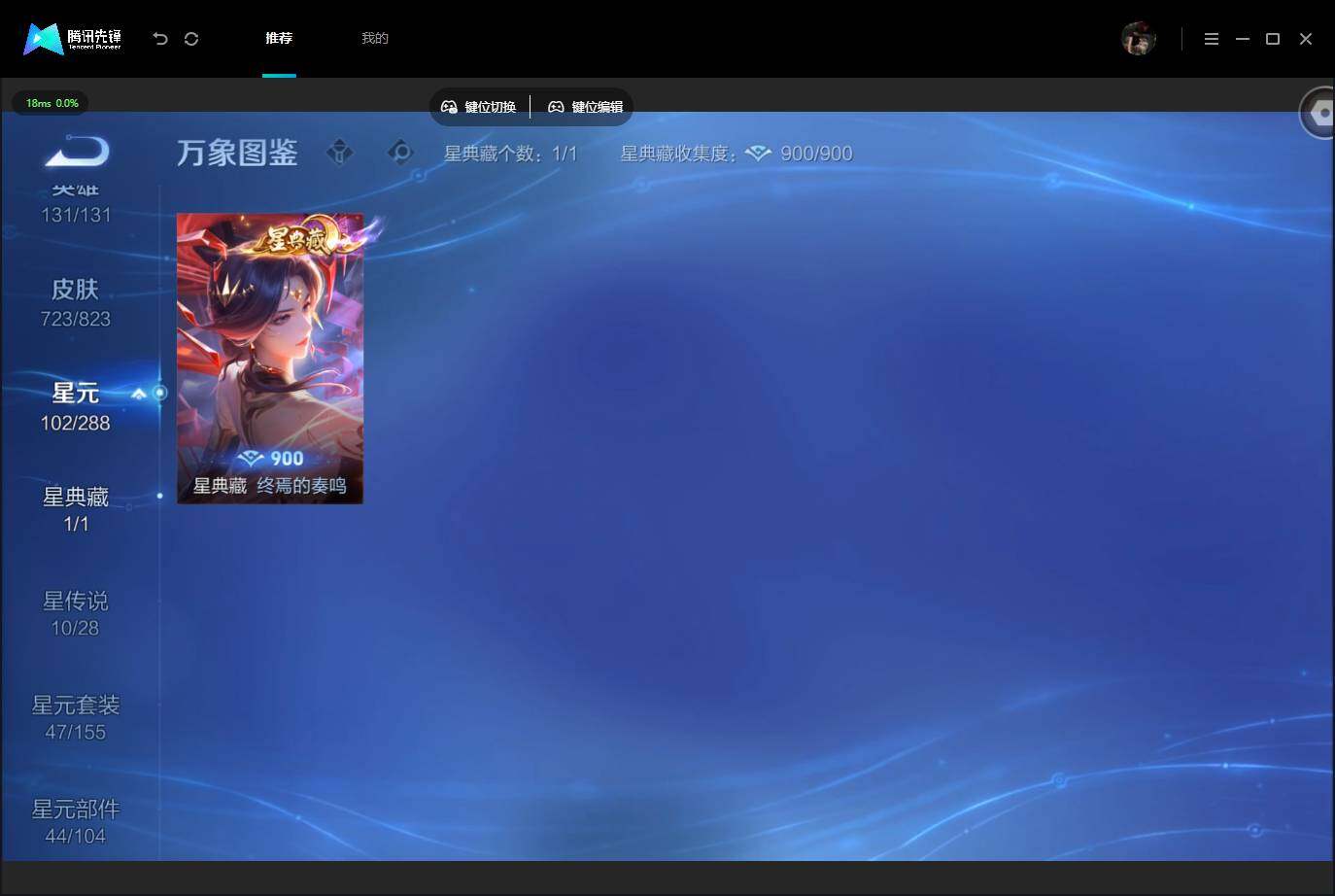Screen dimensions: 1335x896
Task: Click the first diamond icon beside 万象图鉴
Action: pos(339,153)
